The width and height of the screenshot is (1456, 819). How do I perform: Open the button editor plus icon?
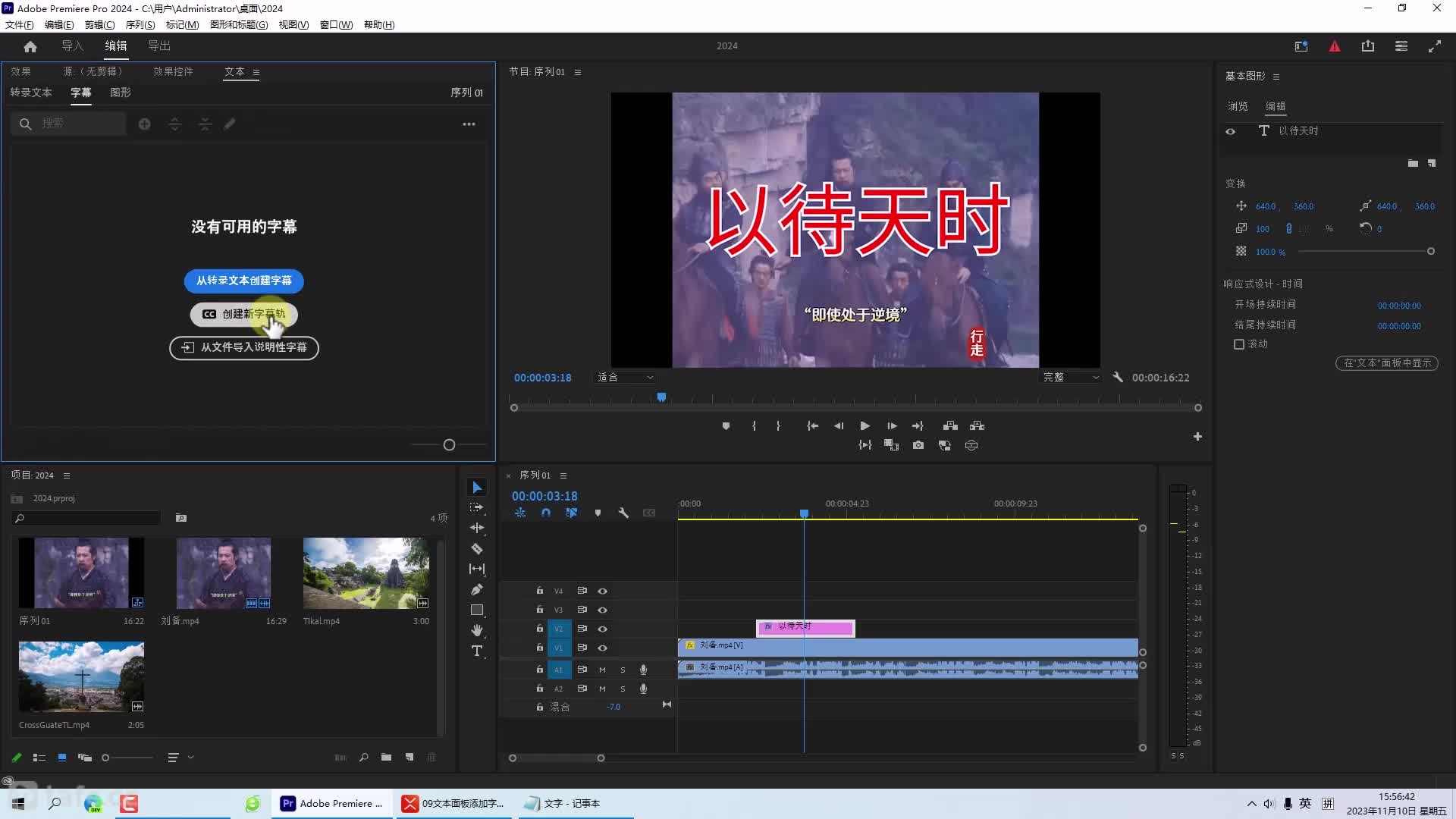1197,437
